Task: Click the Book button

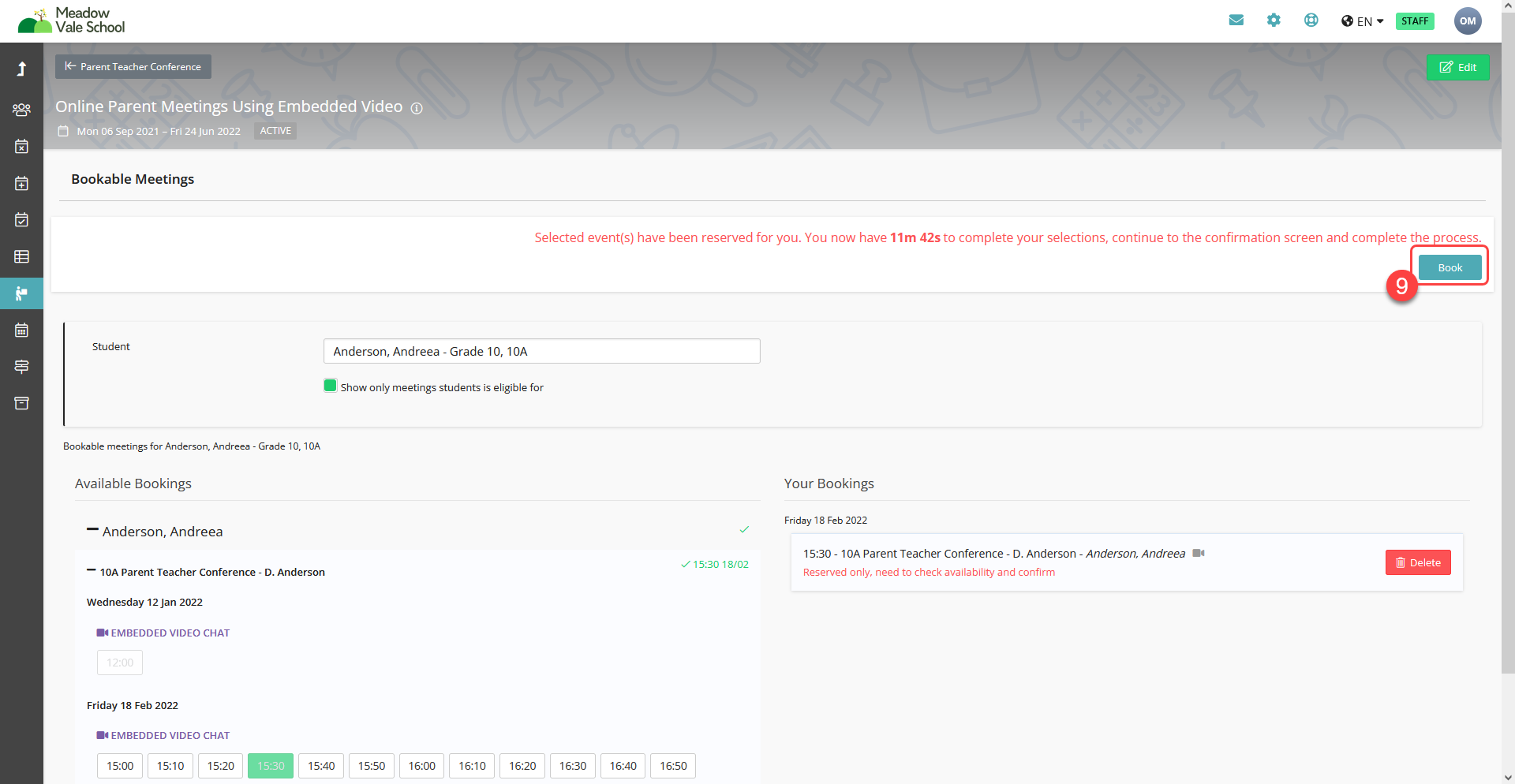Action: [x=1450, y=267]
